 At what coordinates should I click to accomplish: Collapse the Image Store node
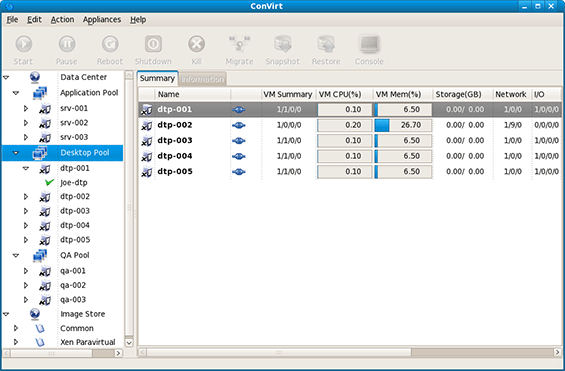click(x=6, y=314)
